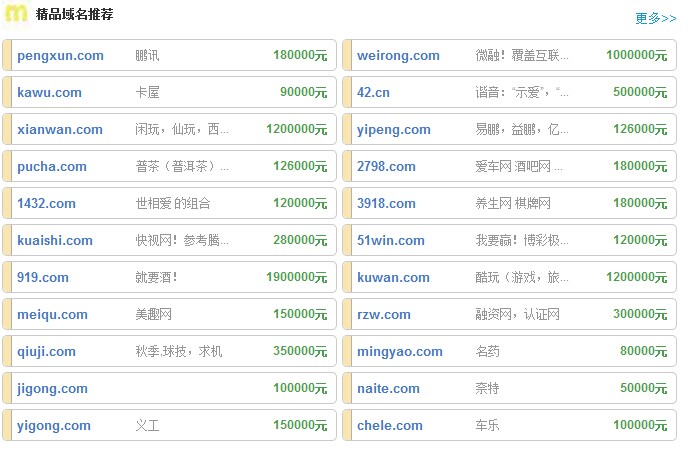Click the 42.cn domain link
The width and height of the screenshot is (688, 455).
coord(373,93)
